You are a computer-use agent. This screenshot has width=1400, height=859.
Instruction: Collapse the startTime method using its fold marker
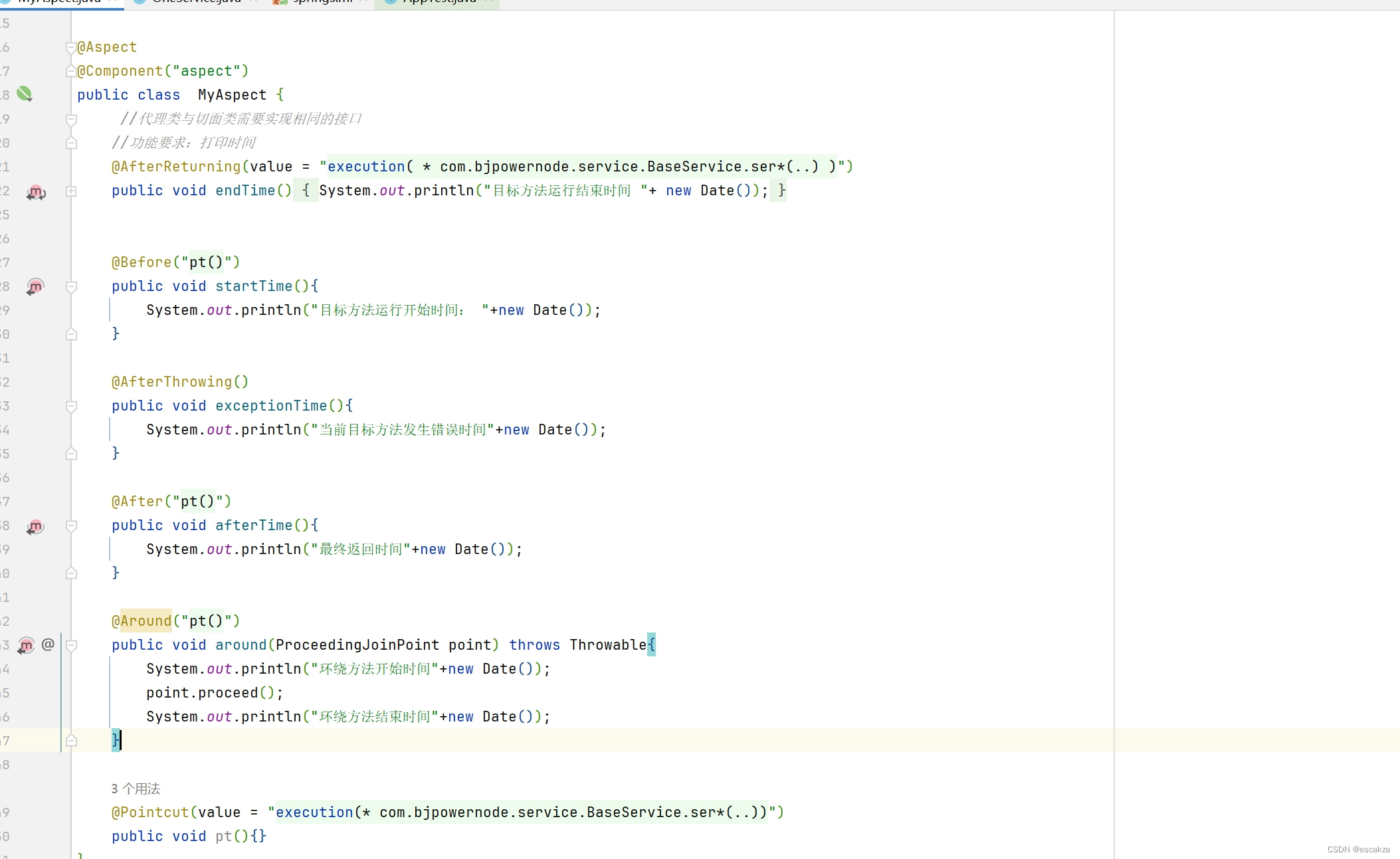[x=71, y=287]
